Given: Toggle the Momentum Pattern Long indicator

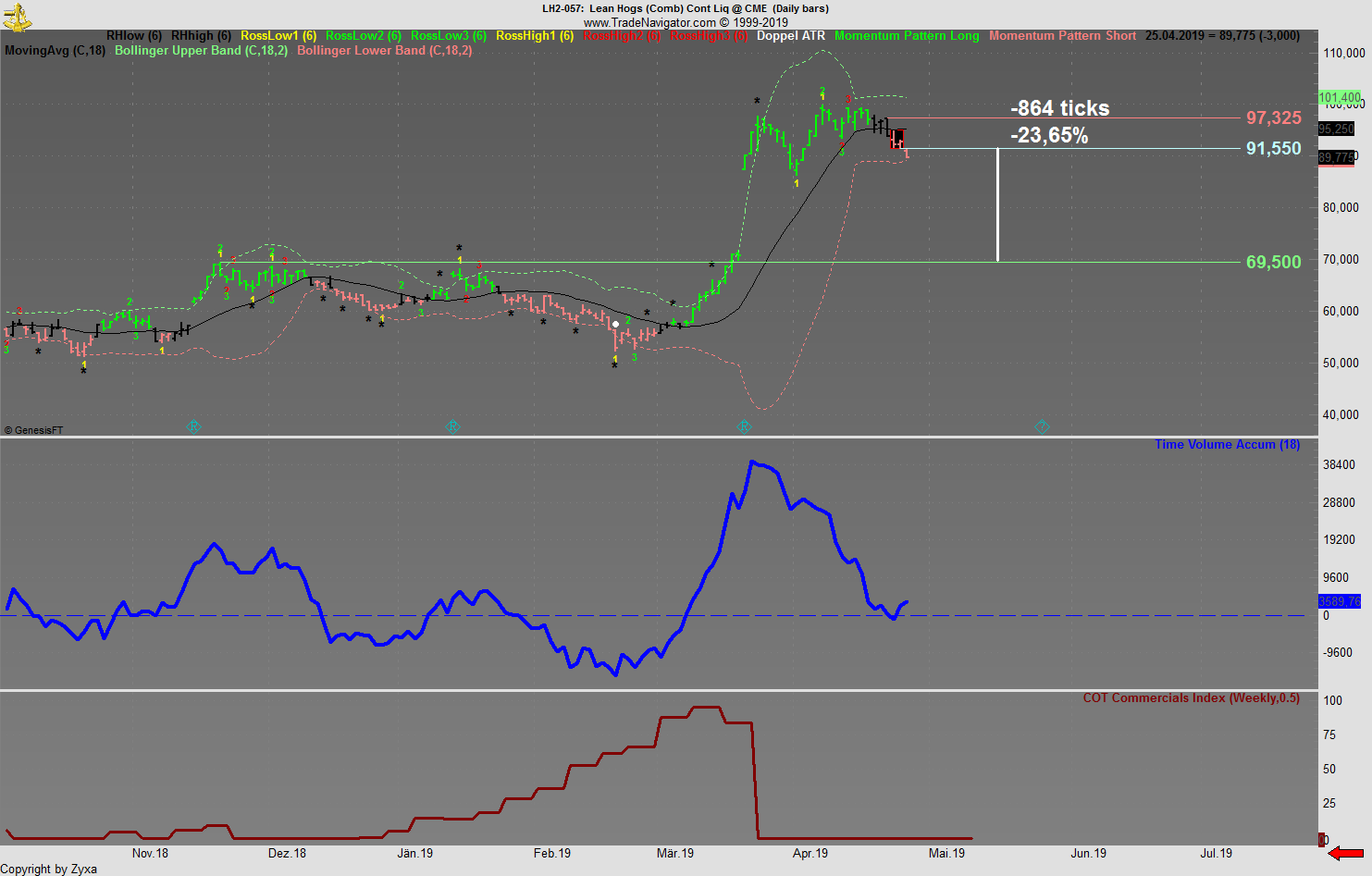Looking at the screenshot, I should [x=906, y=36].
